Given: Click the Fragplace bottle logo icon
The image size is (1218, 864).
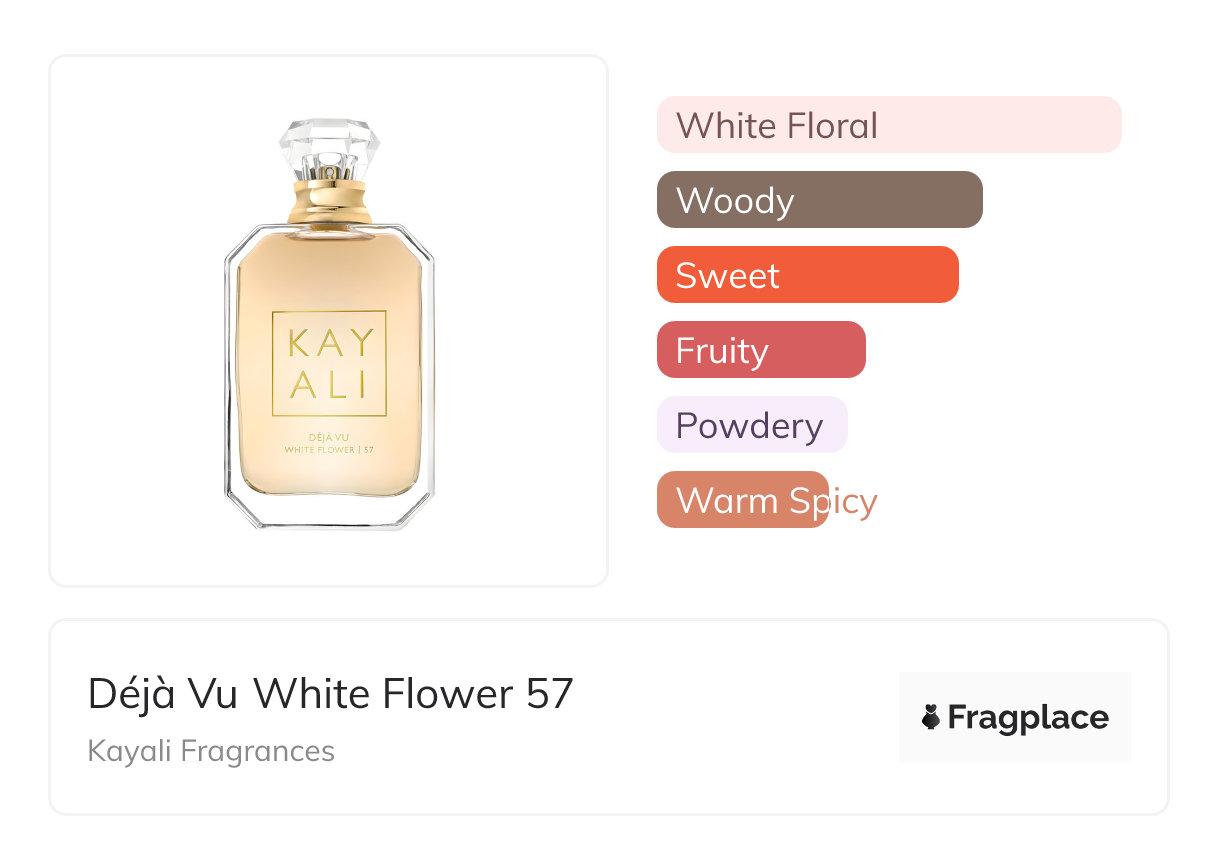Looking at the screenshot, I should tap(931, 717).
